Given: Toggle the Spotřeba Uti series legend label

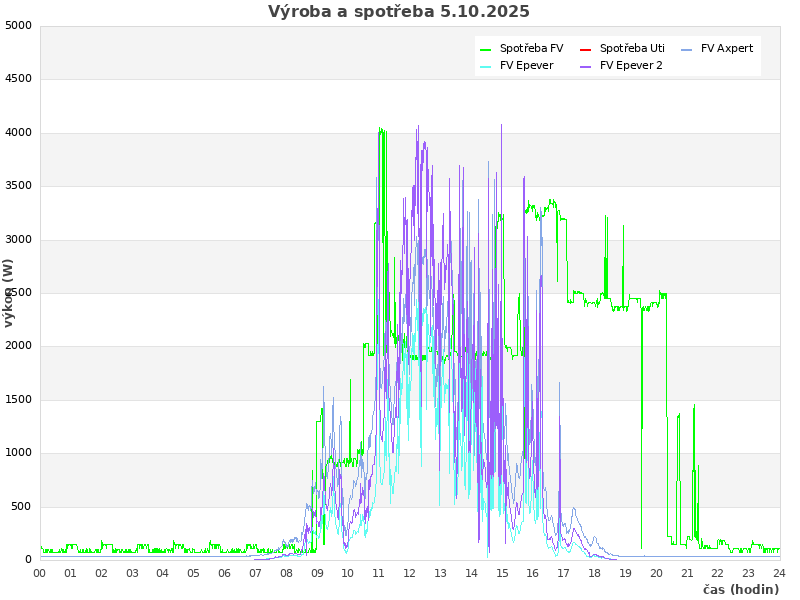Looking at the screenshot, I should point(632,49).
